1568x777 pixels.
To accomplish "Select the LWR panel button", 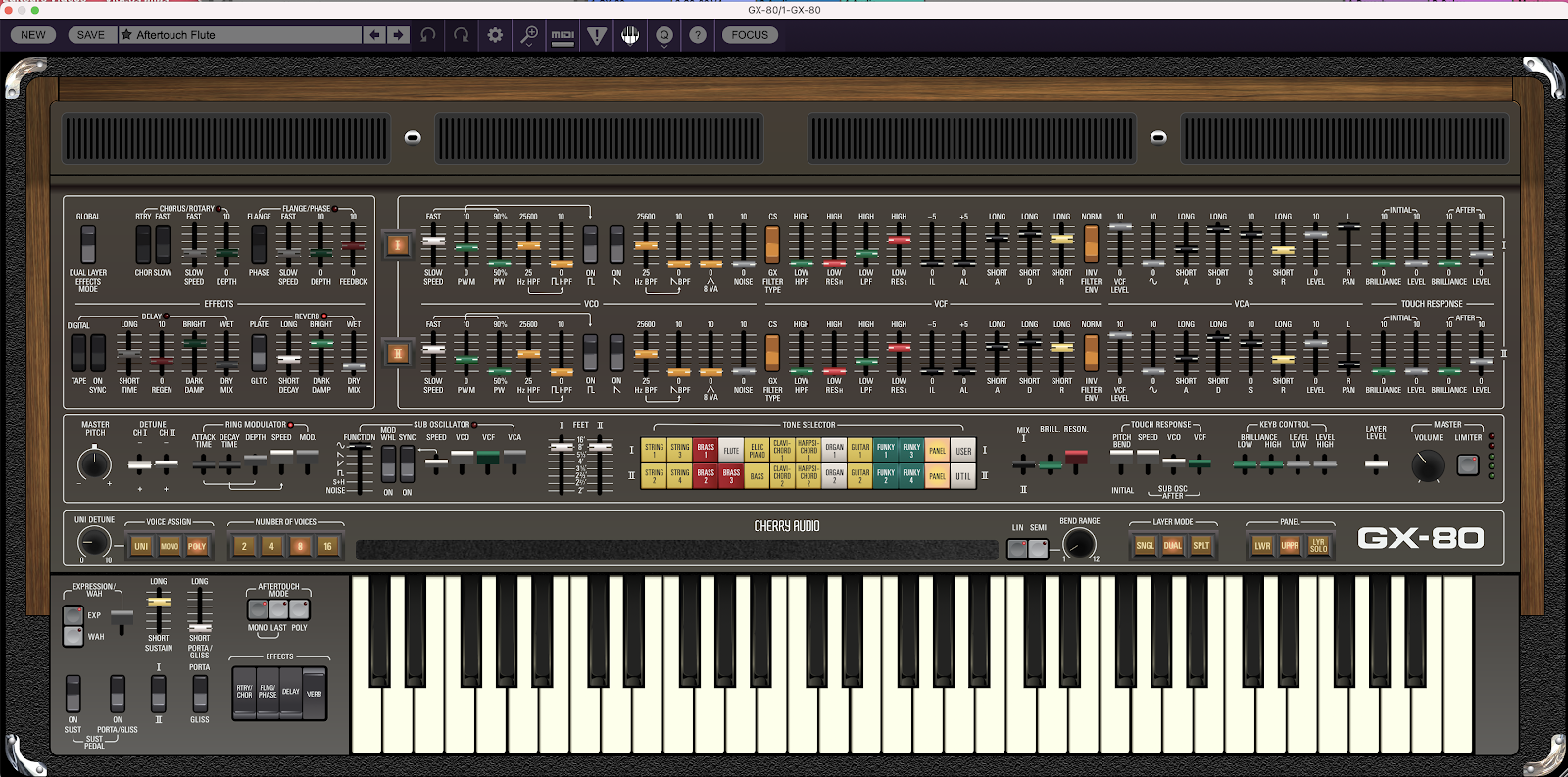I will tap(1262, 546).
